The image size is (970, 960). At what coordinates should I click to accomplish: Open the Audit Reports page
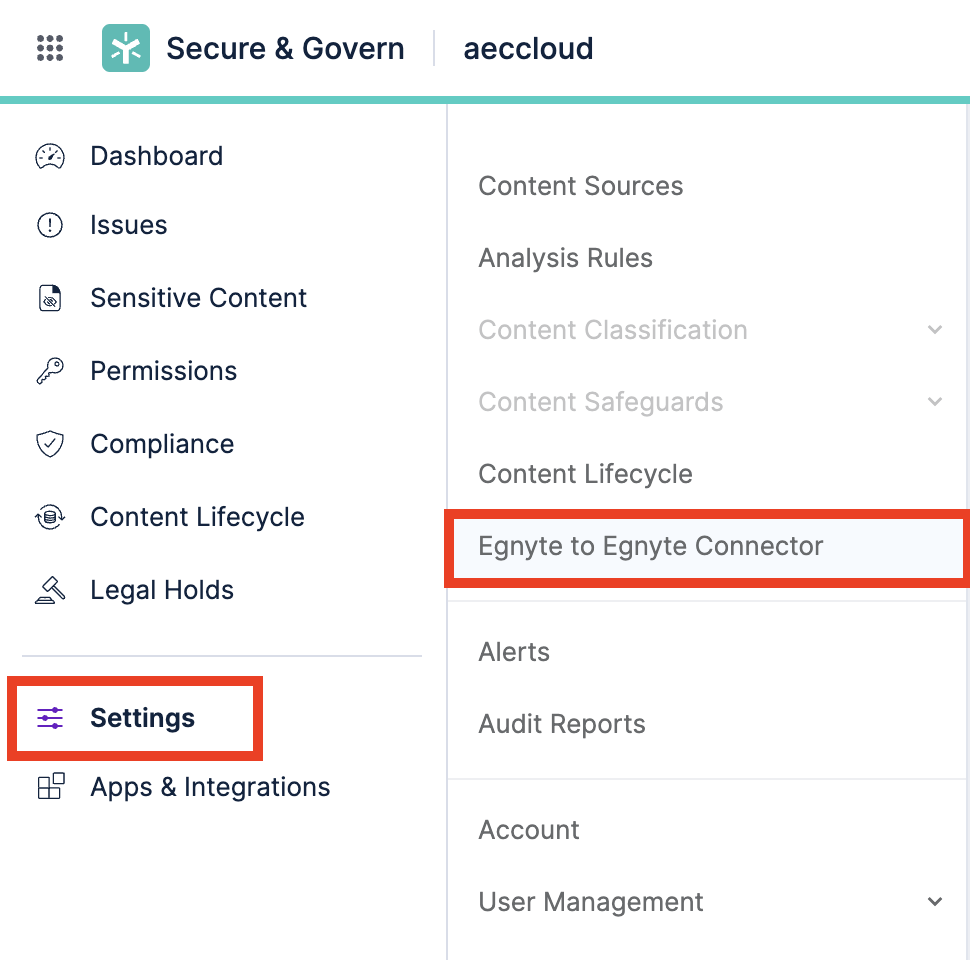pyautogui.click(x=562, y=724)
